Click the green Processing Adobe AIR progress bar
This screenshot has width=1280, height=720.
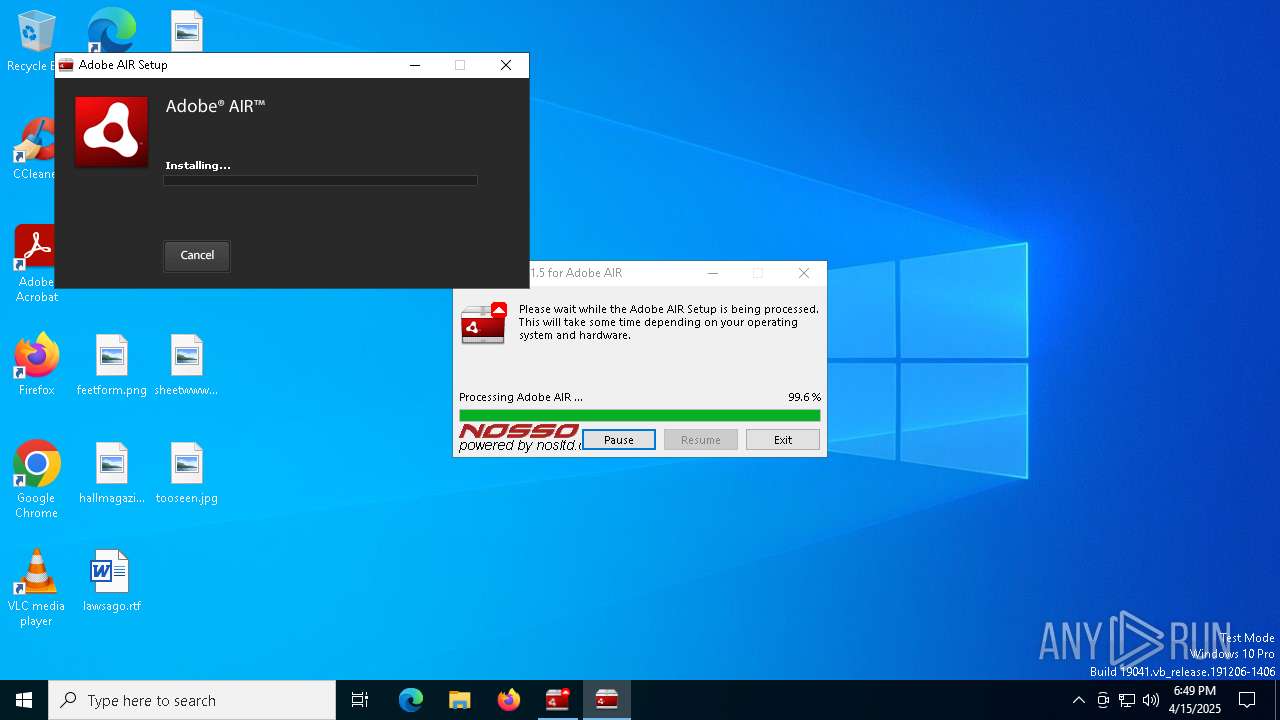tap(640, 415)
